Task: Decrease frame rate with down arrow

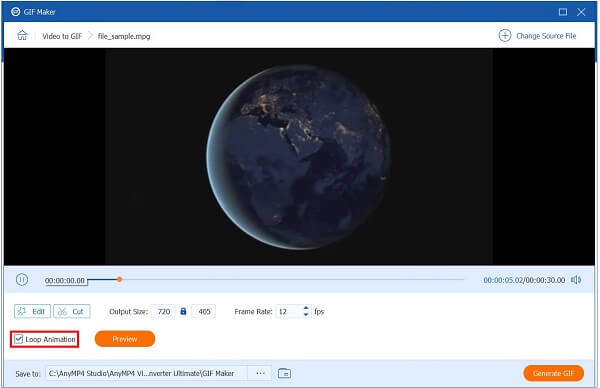Action: tap(306, 315)
